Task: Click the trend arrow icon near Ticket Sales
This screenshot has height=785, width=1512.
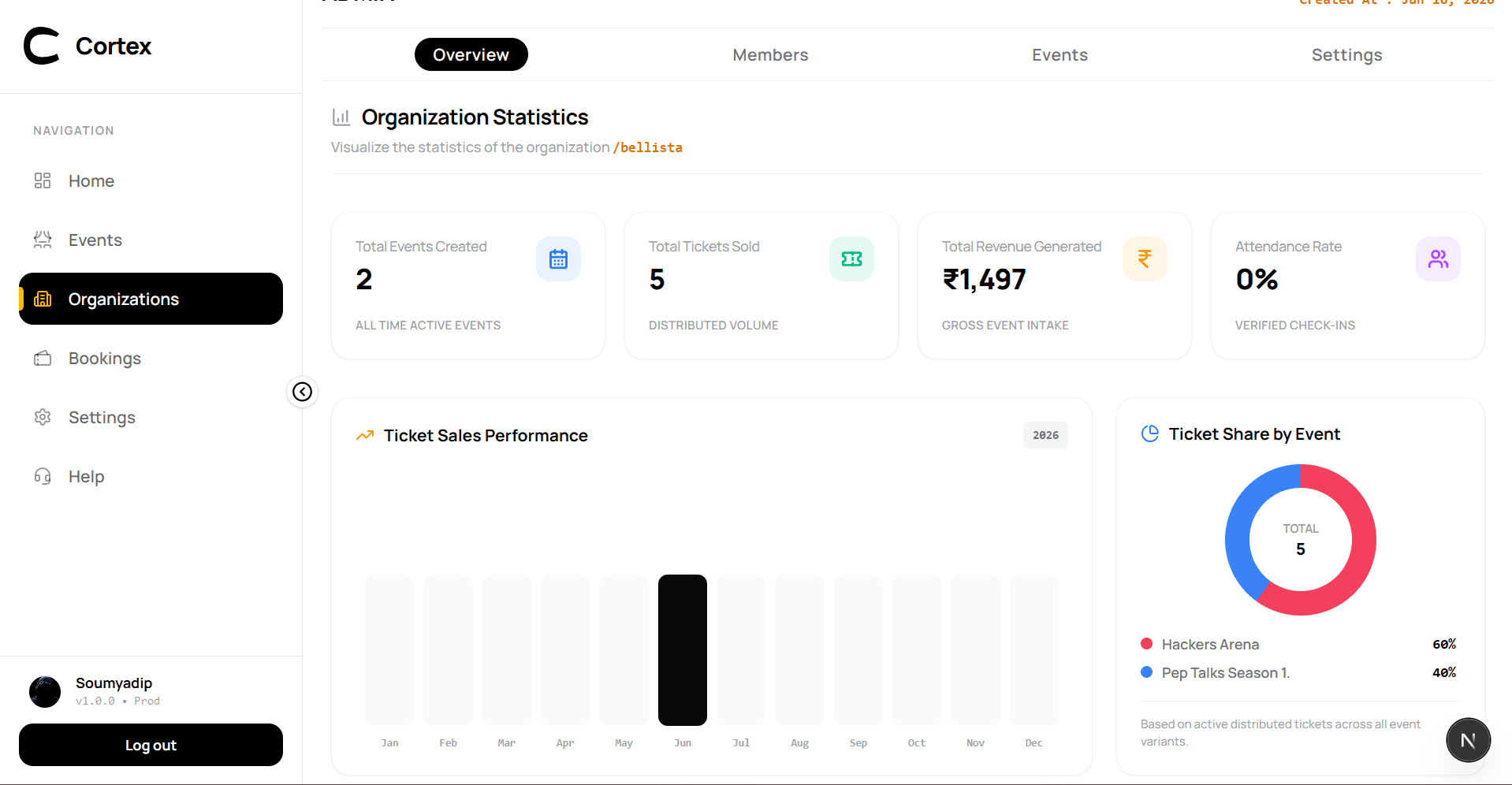Action: point(365,435)
